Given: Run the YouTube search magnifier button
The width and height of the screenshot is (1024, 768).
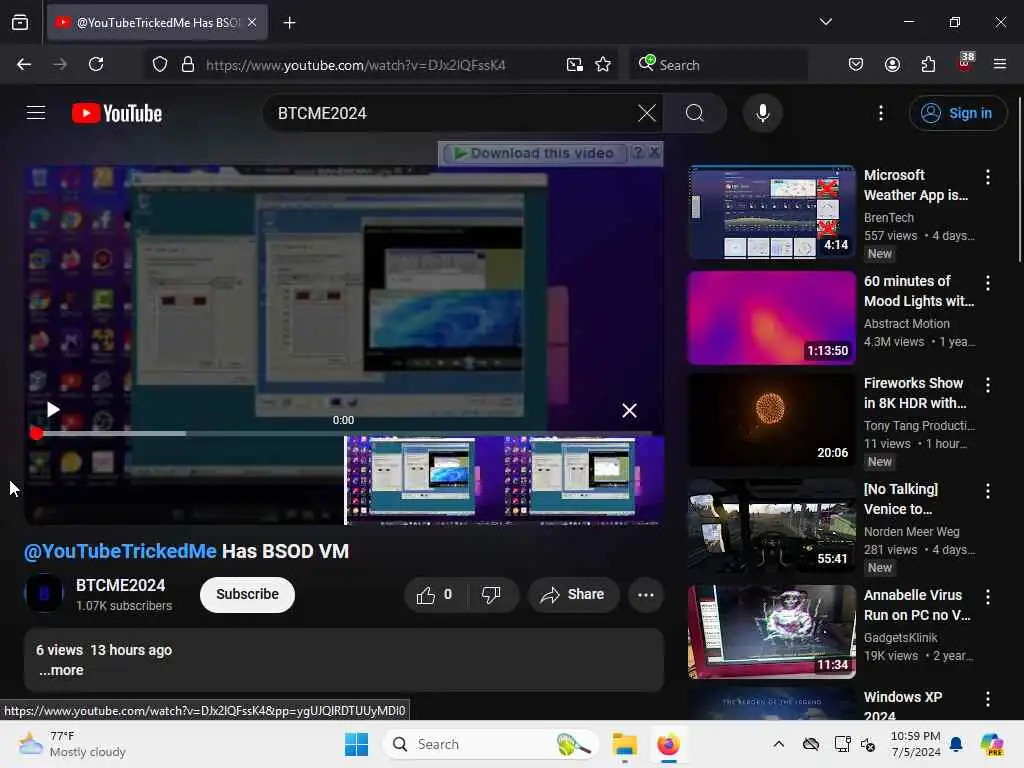Looking at the screenshot, I should pyautogui.click(x=695, y=113).
